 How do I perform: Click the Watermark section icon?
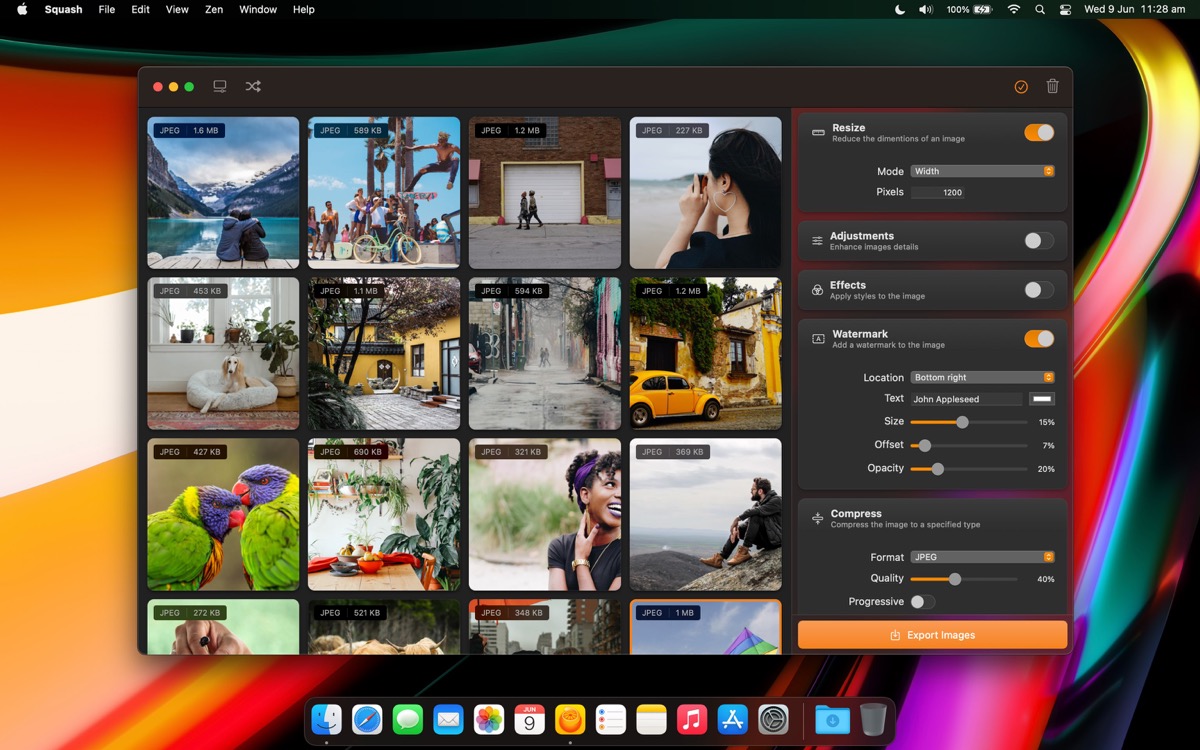point(818,339)
